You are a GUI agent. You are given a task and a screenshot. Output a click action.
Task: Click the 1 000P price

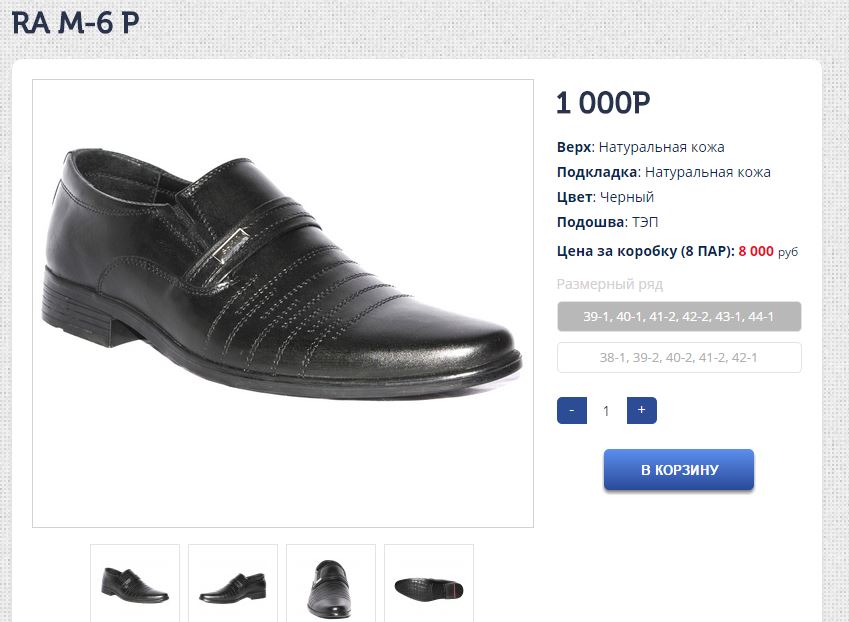[x=603, y=103]
